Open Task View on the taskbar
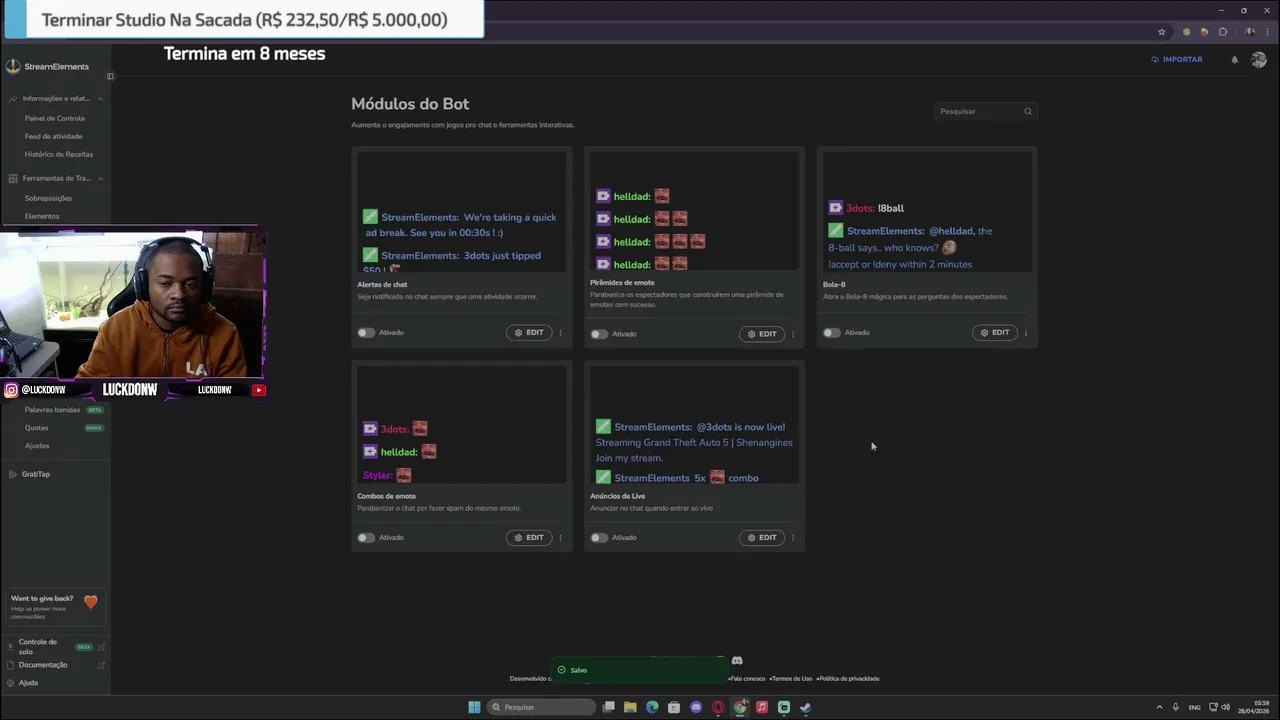 tap(608, 707)
